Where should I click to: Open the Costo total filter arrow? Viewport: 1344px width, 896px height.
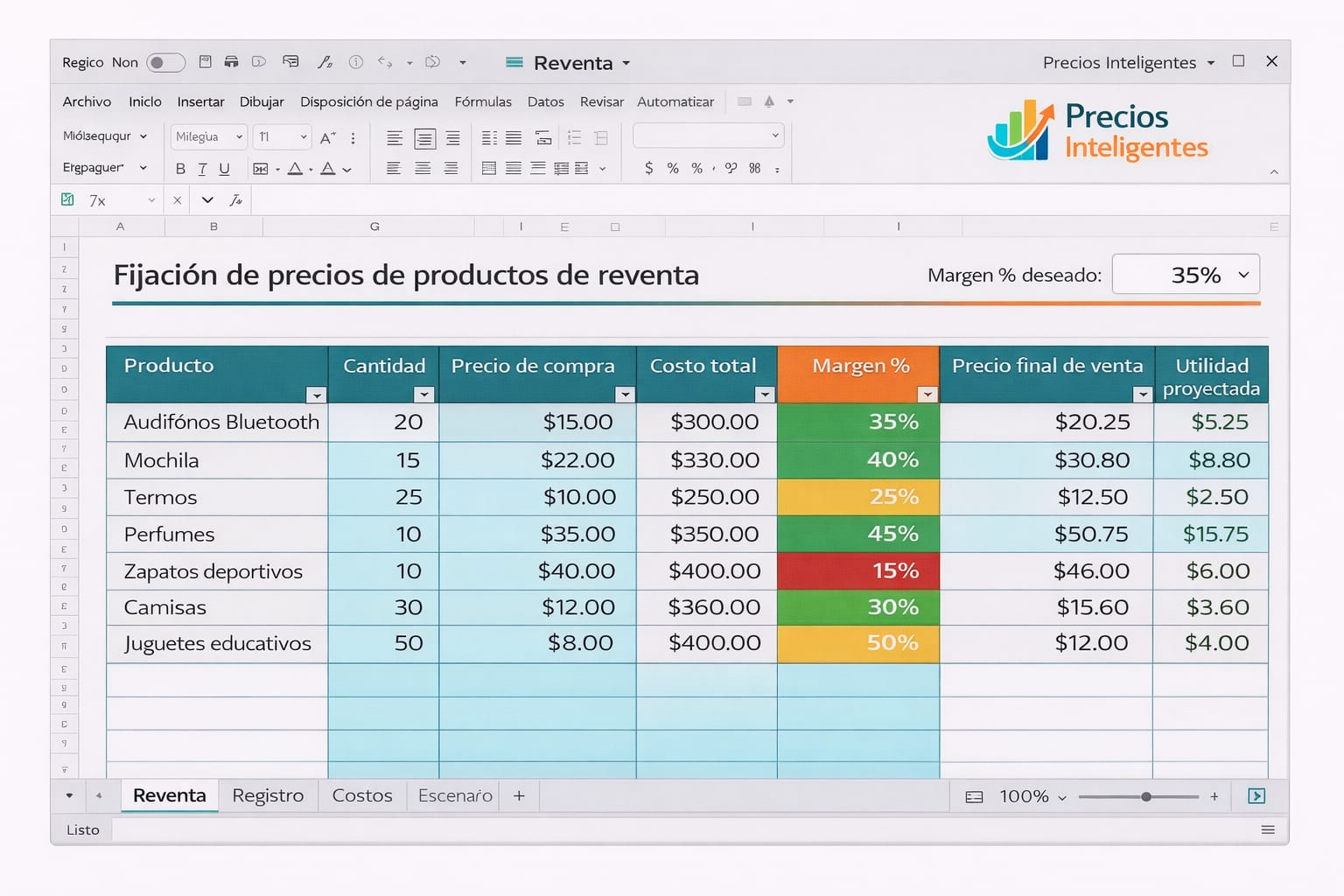[765, 395]
